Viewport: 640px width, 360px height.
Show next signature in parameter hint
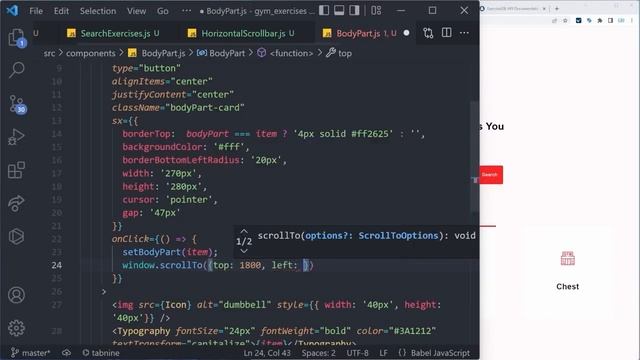pyautogui.click(x=244, y=251)
